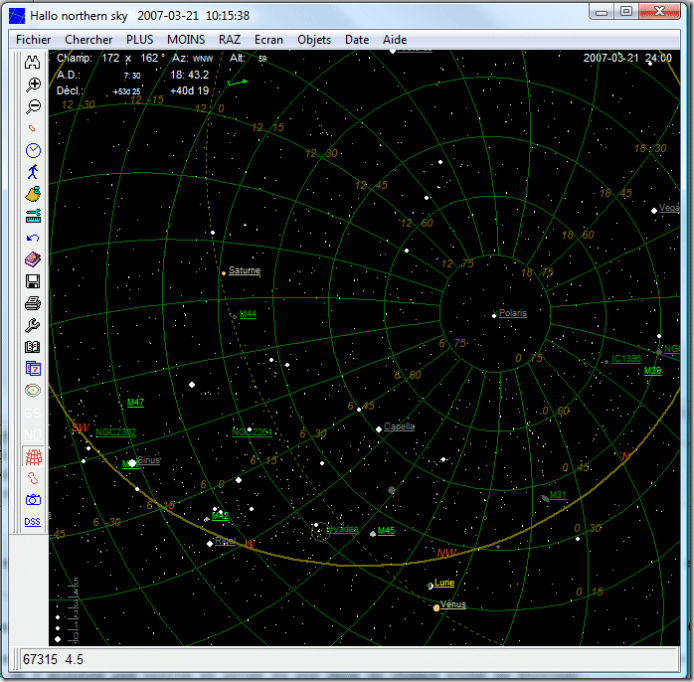Select the red eraser-shaped toolbar icon
Screen dimensions: 694x682
32,128
